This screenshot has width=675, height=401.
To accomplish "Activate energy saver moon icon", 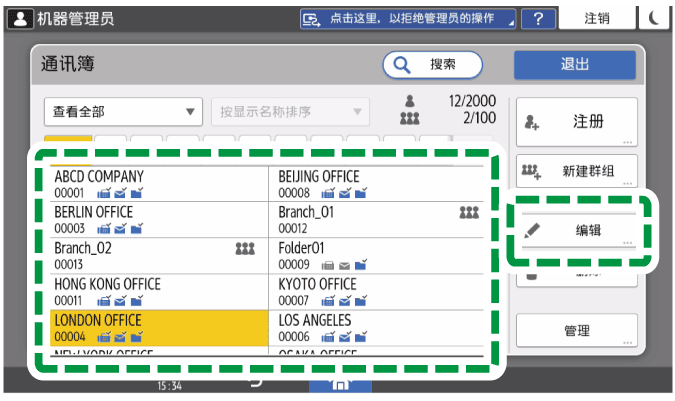I will point(655,19).
